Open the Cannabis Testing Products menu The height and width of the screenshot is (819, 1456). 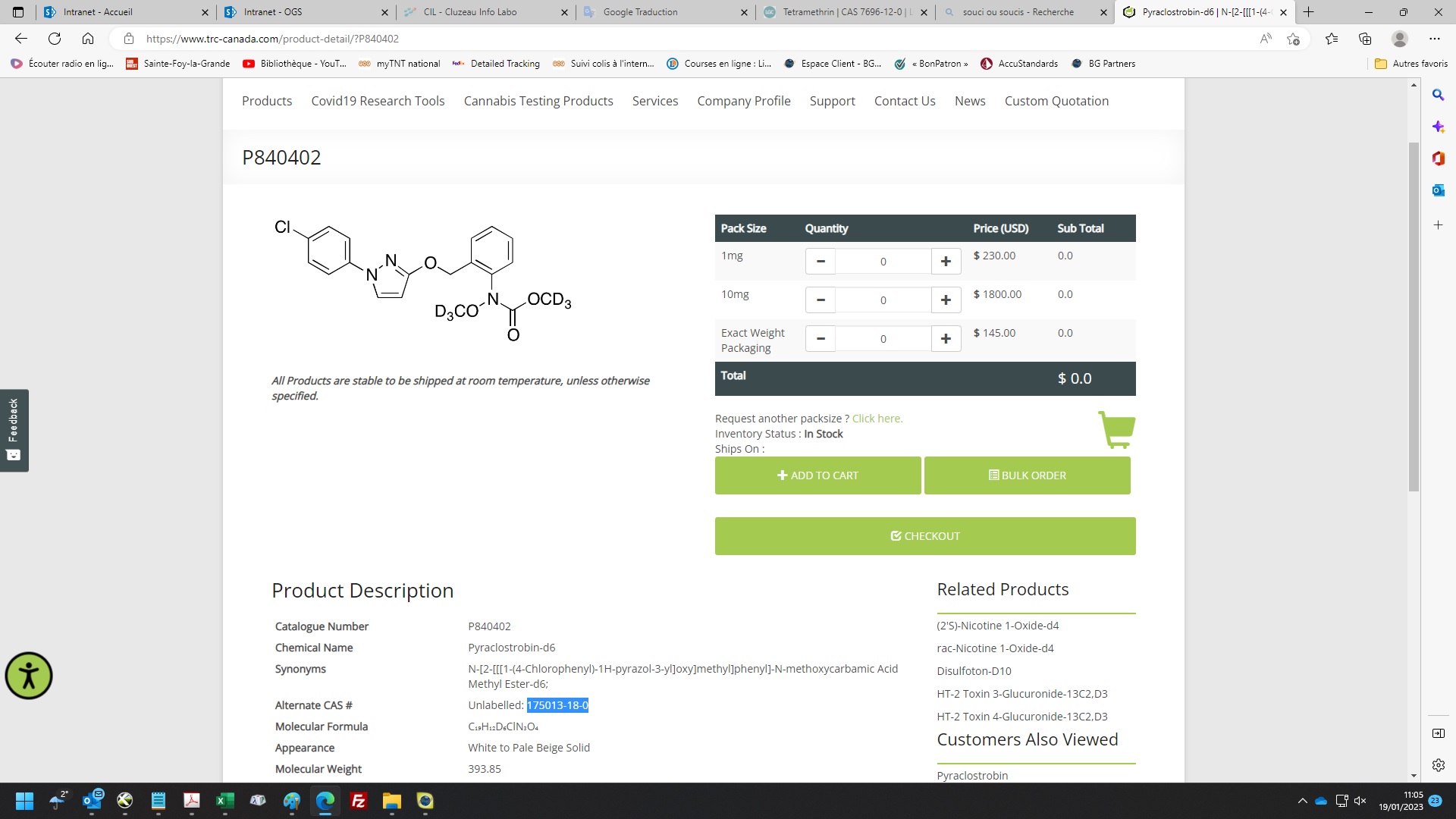pyautogui.click(x=538, y=101)
